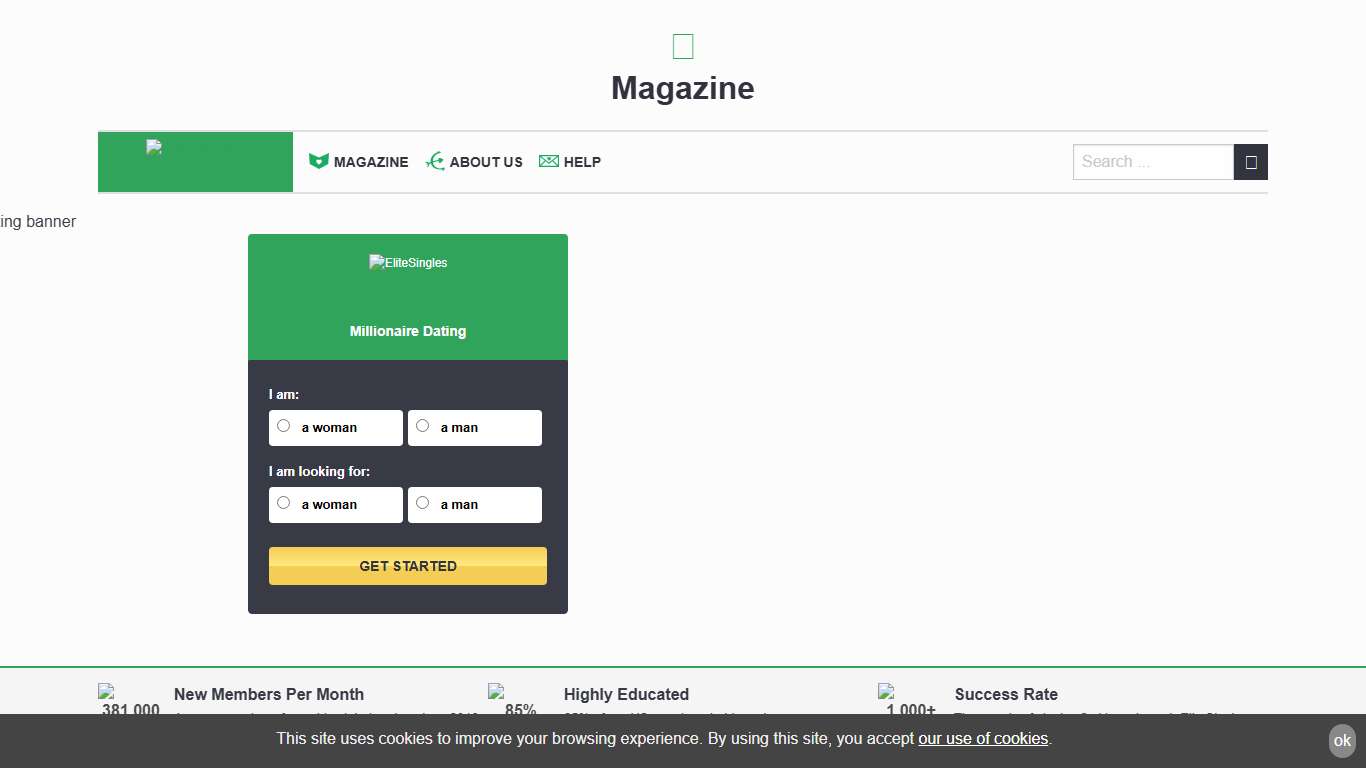Select 'a man' under 'I am'
Screen dimensions: 1366x768
422,425
